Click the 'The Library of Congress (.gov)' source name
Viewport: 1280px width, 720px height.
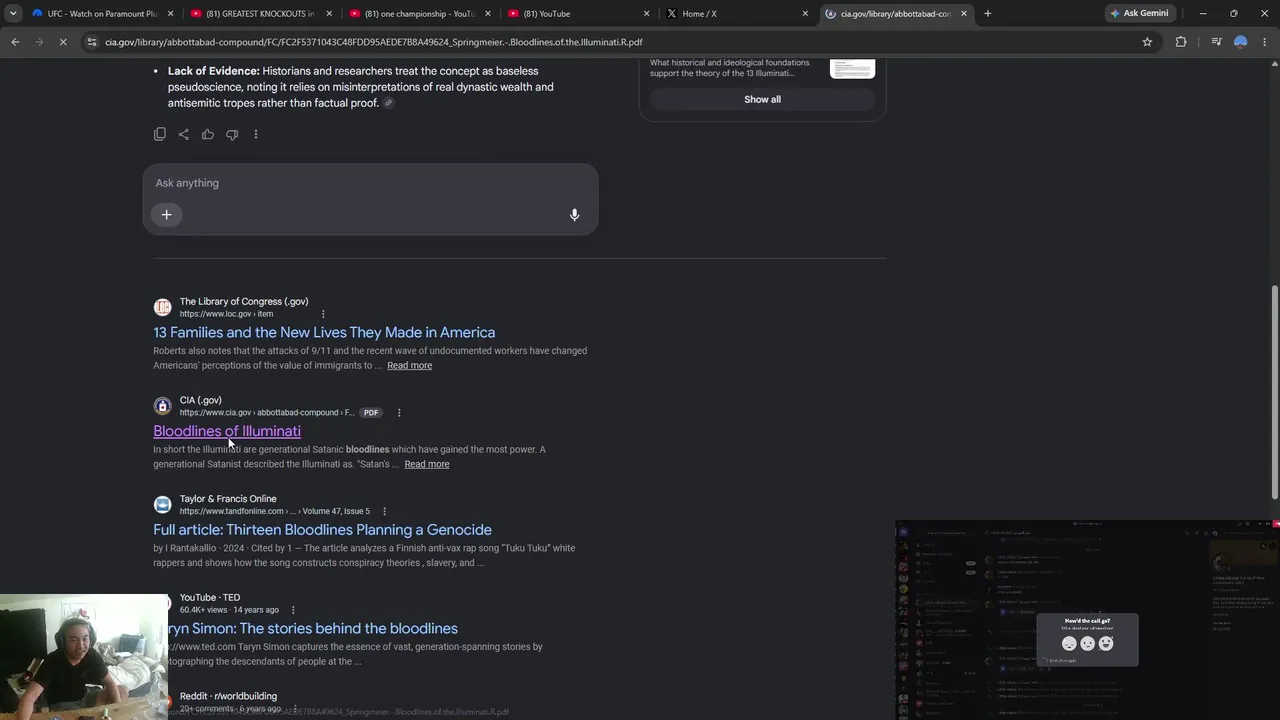244,301
